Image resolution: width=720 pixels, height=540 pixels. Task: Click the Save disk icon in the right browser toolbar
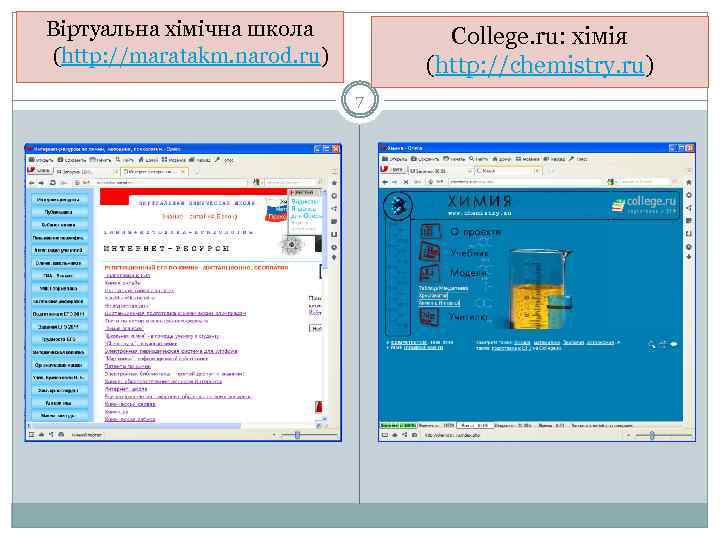point(413,159)
